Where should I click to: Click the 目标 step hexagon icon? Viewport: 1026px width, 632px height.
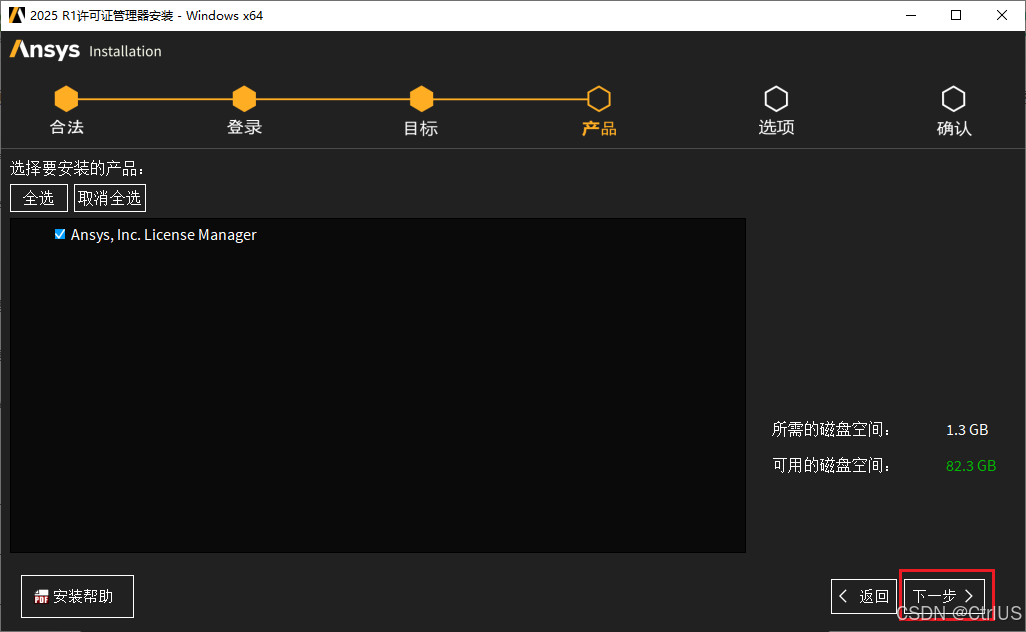coord(421,99)
